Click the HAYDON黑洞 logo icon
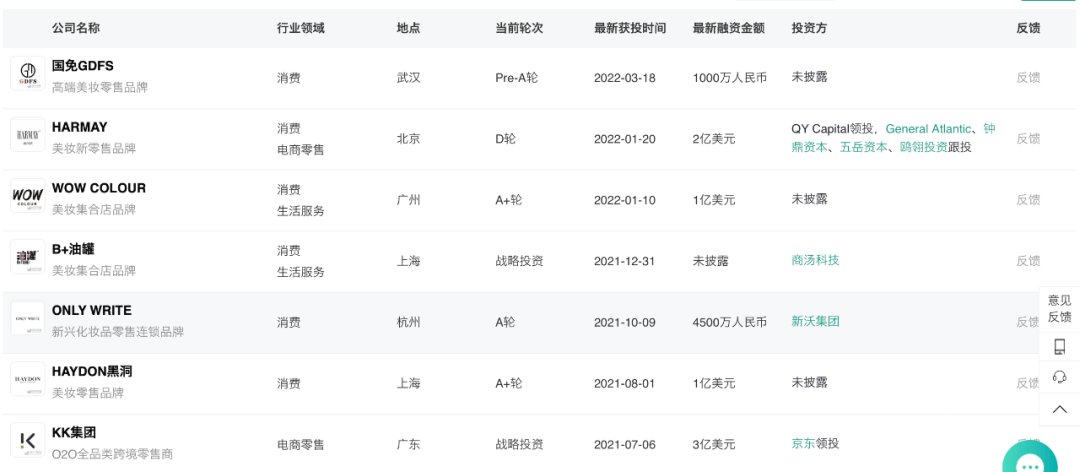The width and height of the screenshot is (1080, 472). point(27,380)
